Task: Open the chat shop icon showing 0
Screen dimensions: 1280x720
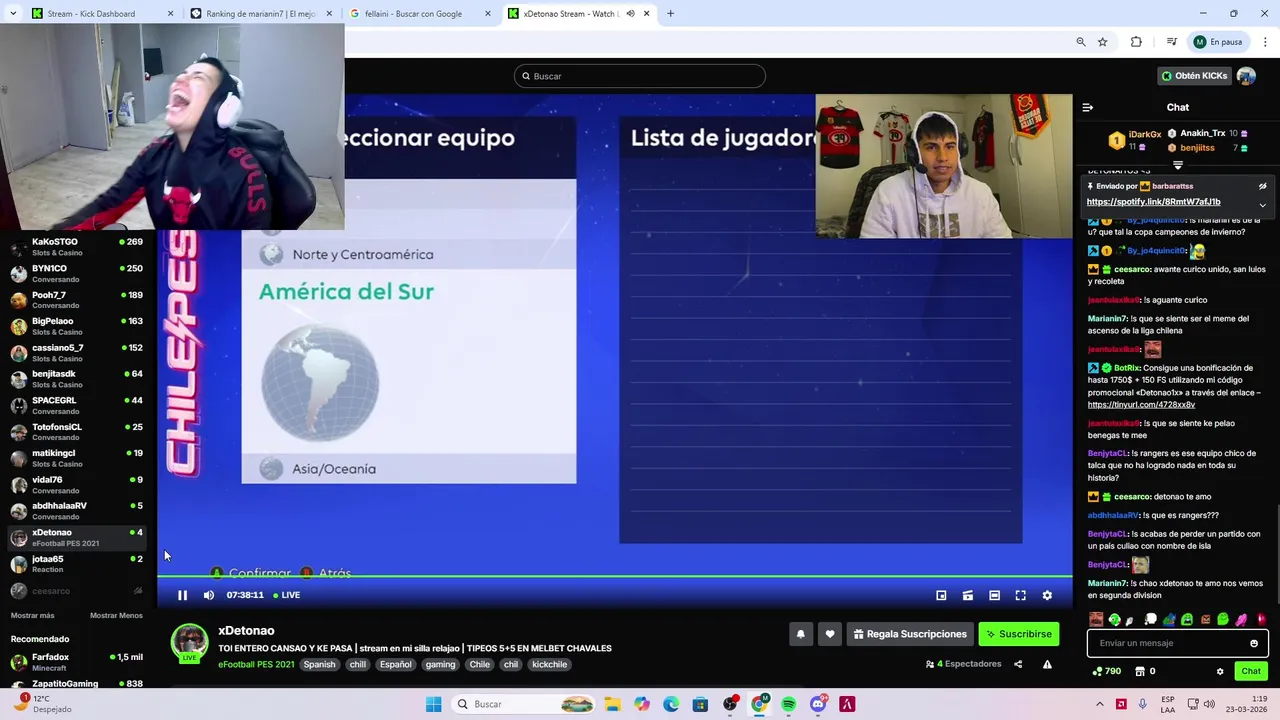Action: (x=1145, y=671)
